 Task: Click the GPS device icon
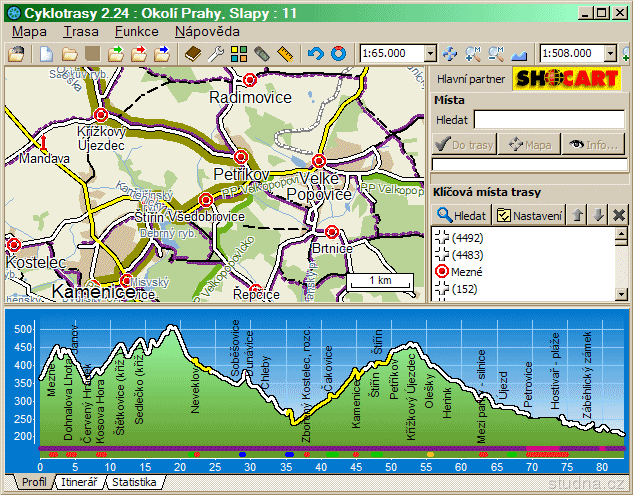pos(262,53)
